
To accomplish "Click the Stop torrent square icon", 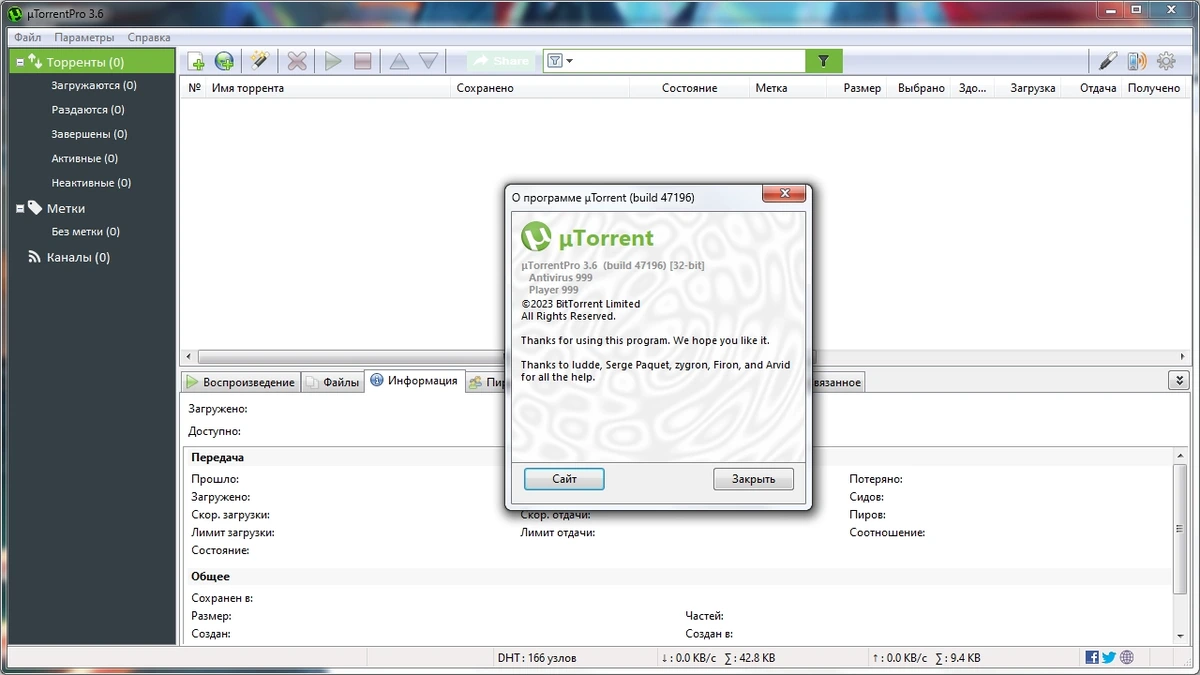I will 363,61.
